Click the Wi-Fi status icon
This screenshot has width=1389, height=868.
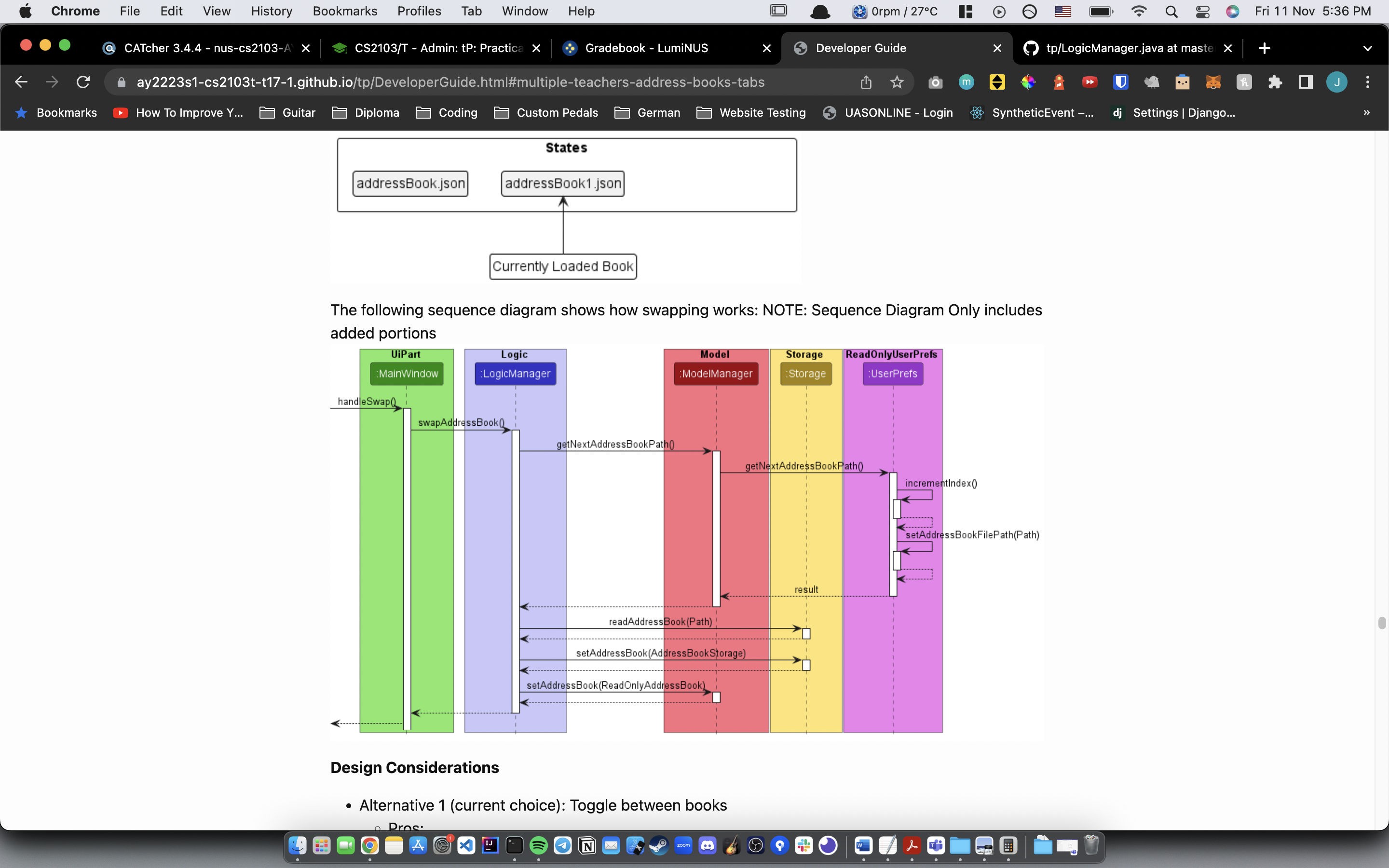[1138, 12]
